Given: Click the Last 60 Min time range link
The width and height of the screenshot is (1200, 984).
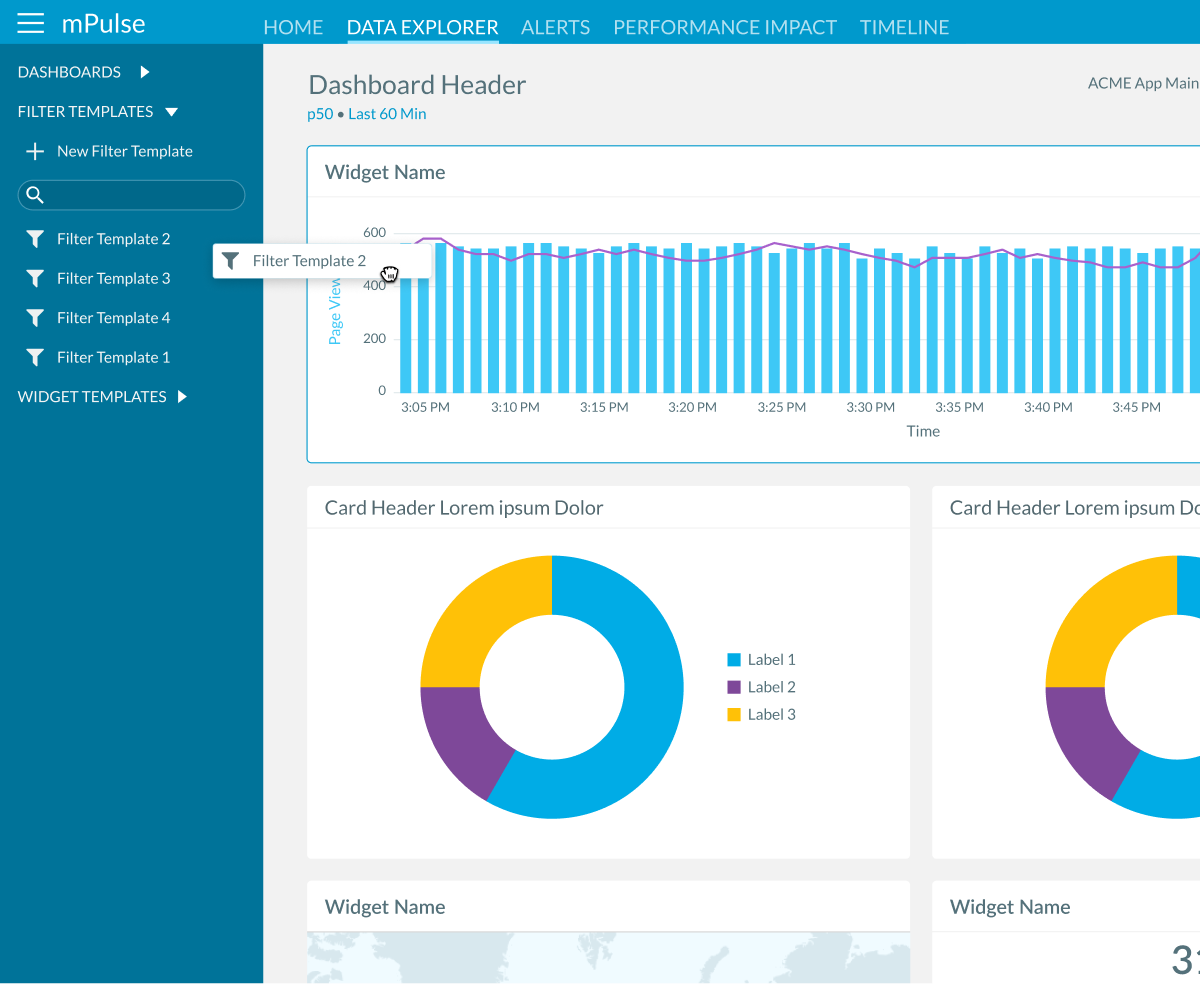Looking at the screenshot, I should (387, 113).
